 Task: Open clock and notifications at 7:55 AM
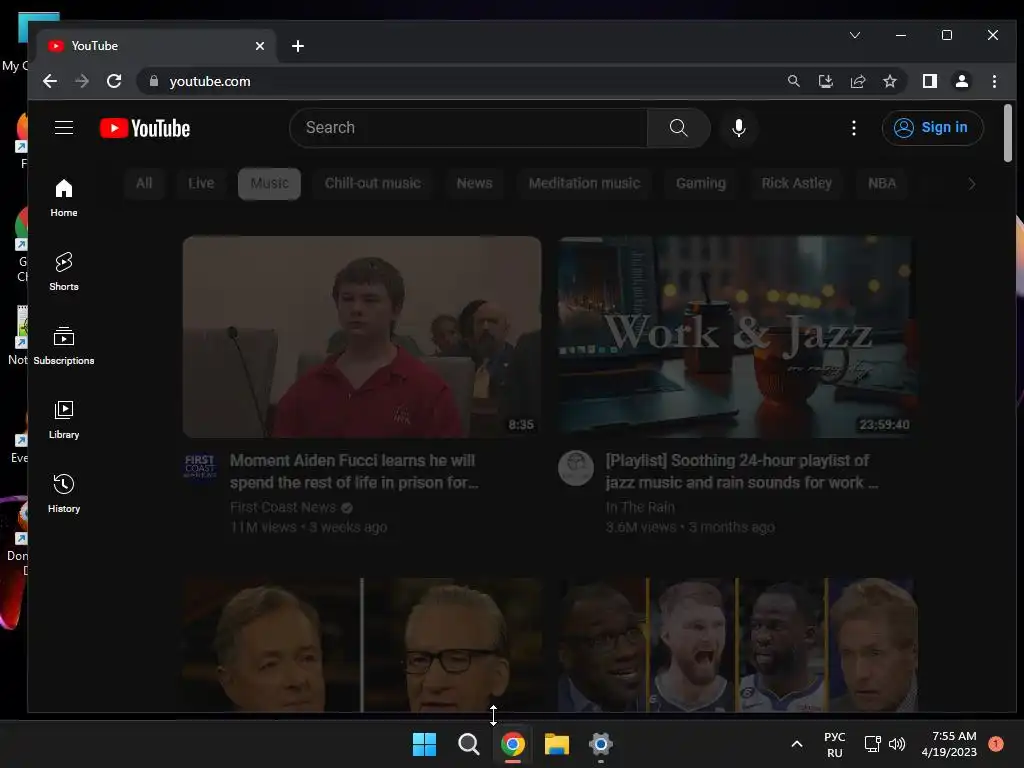[x=949, y=744]
